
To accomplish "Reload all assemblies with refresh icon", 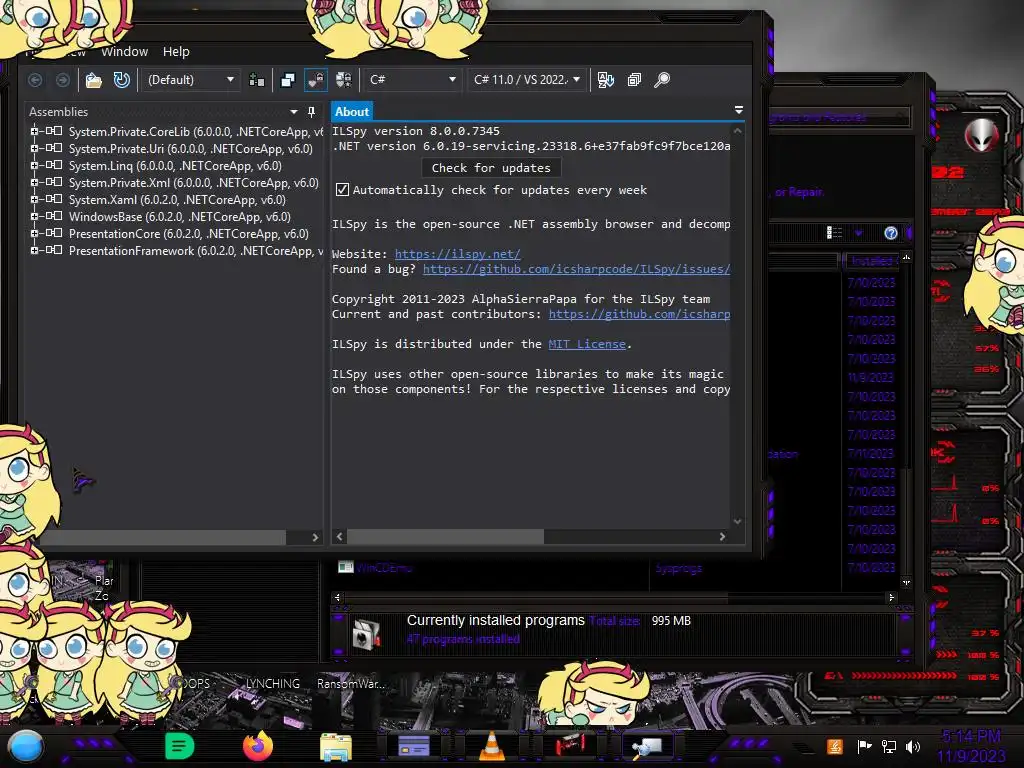I will 121,80.
